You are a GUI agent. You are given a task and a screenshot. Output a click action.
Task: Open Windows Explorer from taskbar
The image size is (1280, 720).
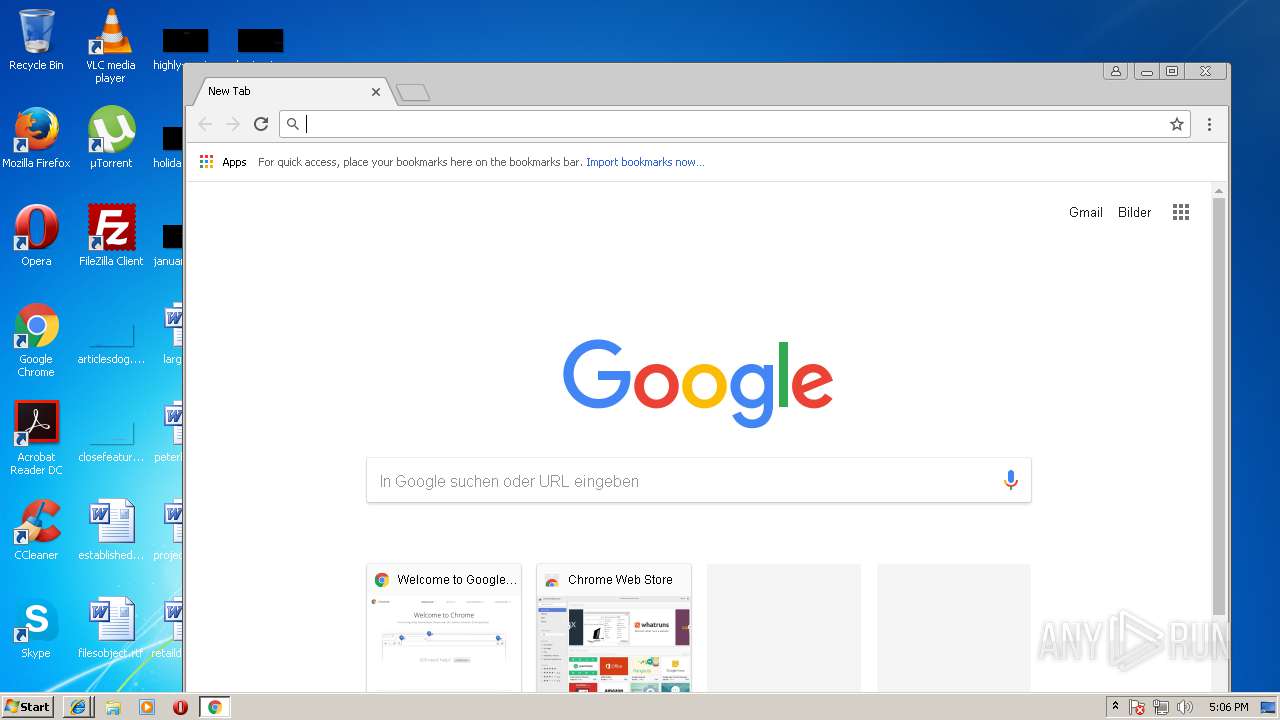113,707
